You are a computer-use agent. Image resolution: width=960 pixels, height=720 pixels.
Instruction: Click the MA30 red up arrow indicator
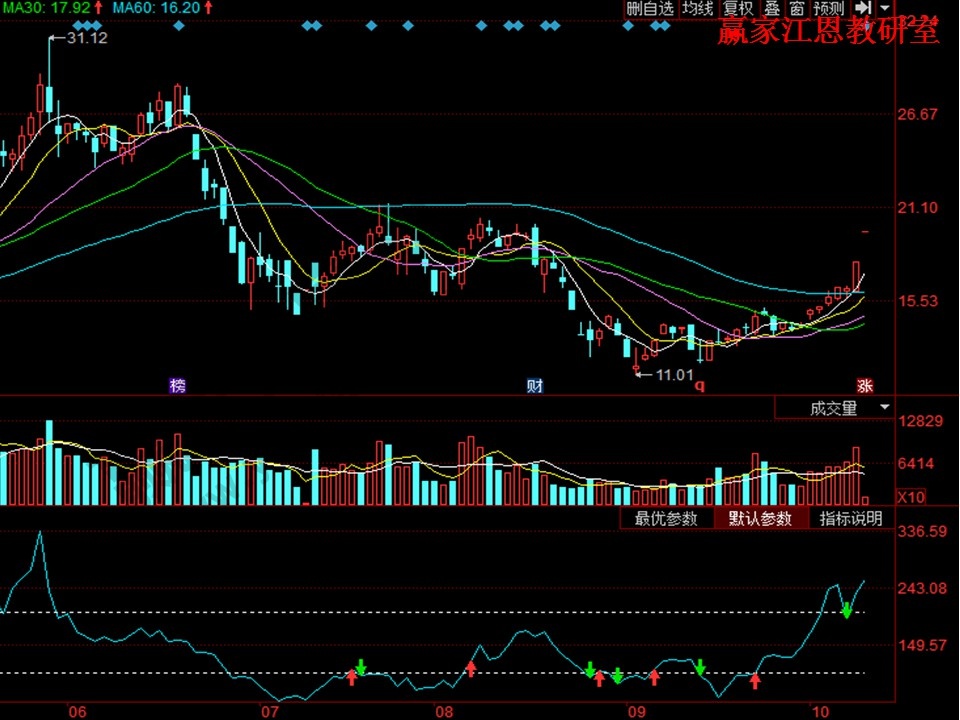coord(98,8)
